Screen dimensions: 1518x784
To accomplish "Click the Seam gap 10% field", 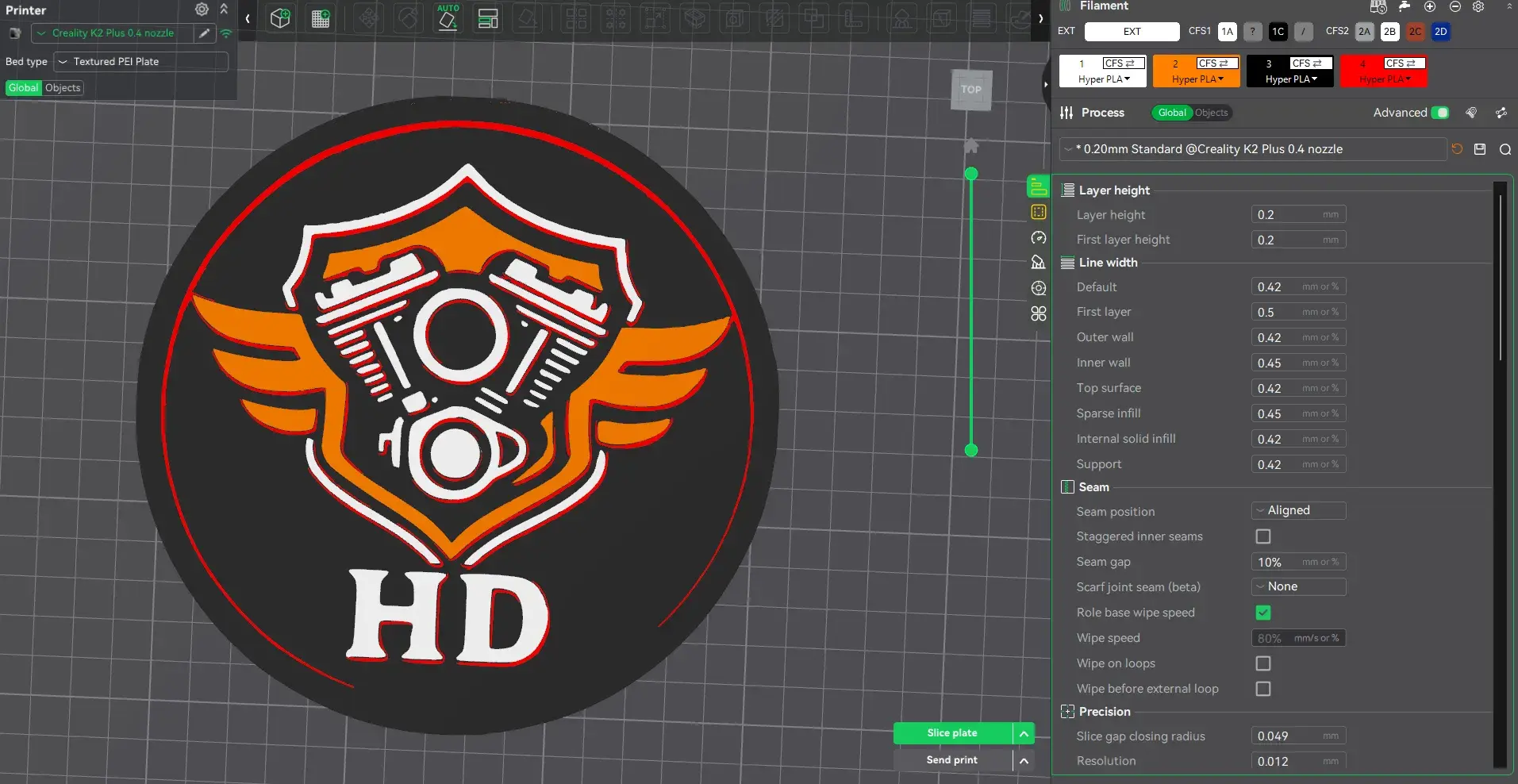I will point(1298,562).
